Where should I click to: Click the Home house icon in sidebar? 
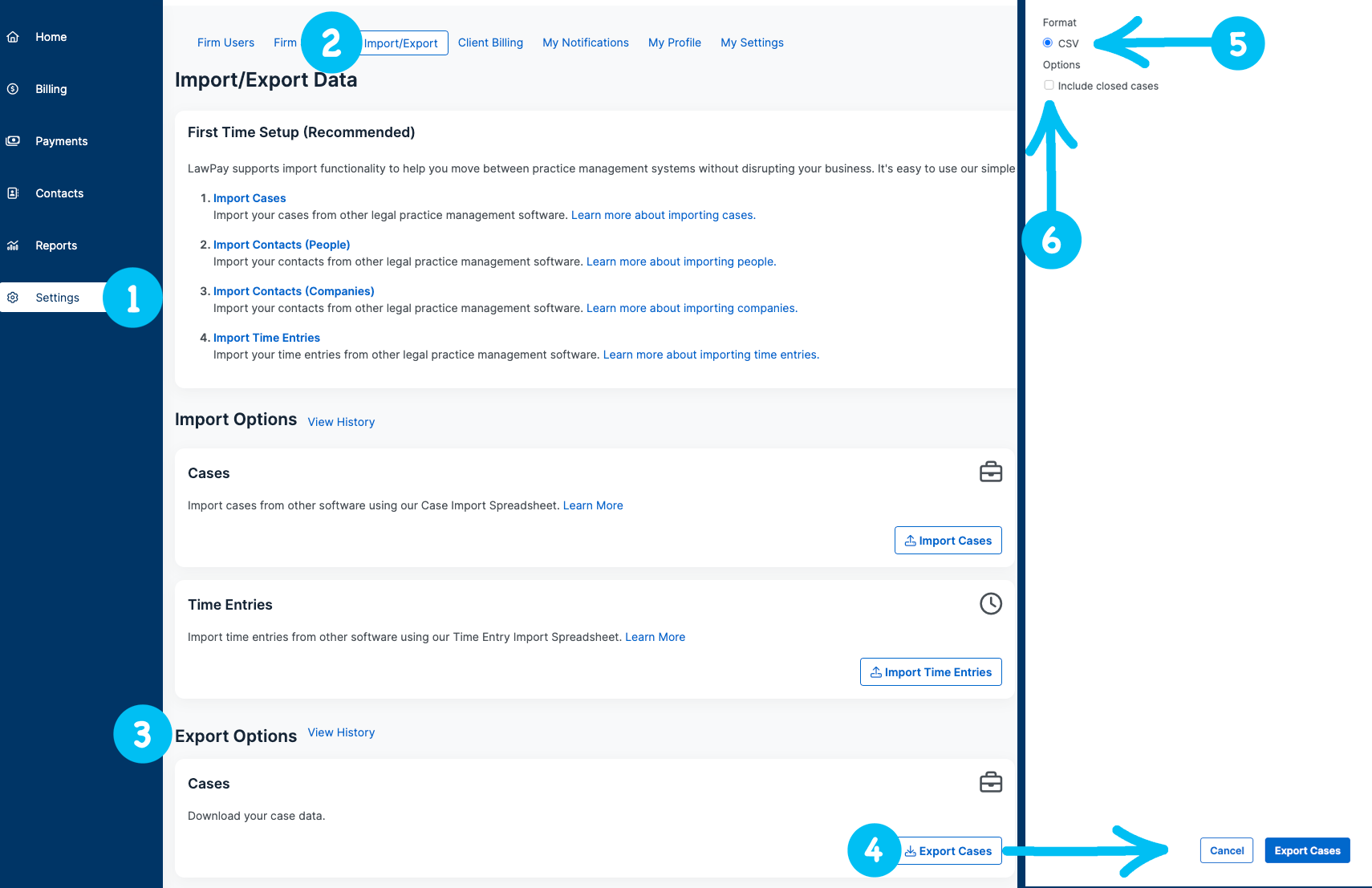pos(13,37)
